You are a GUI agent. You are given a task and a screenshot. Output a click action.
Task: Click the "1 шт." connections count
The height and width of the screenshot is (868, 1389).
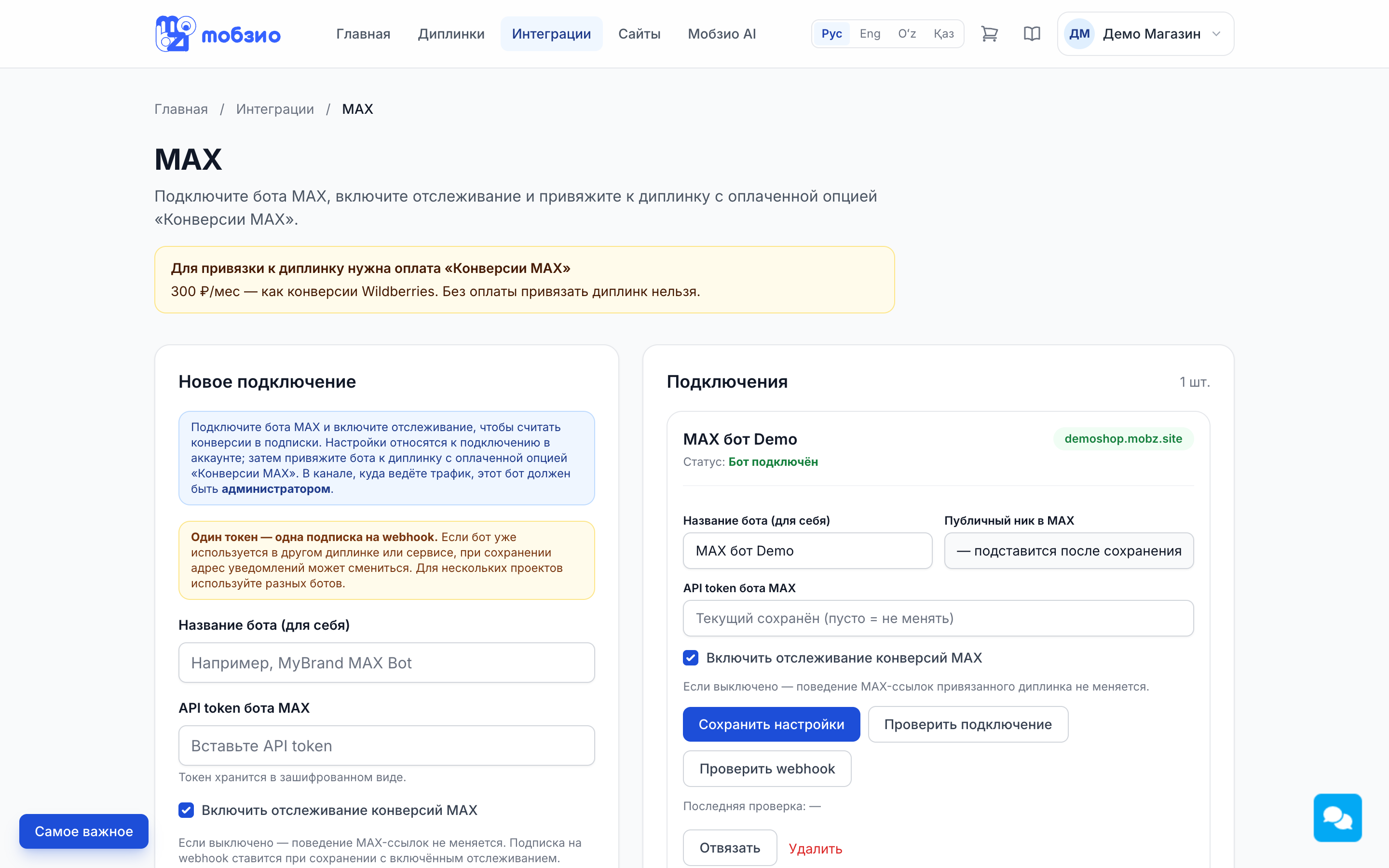pyautogui.click(x=1195, y=382)
